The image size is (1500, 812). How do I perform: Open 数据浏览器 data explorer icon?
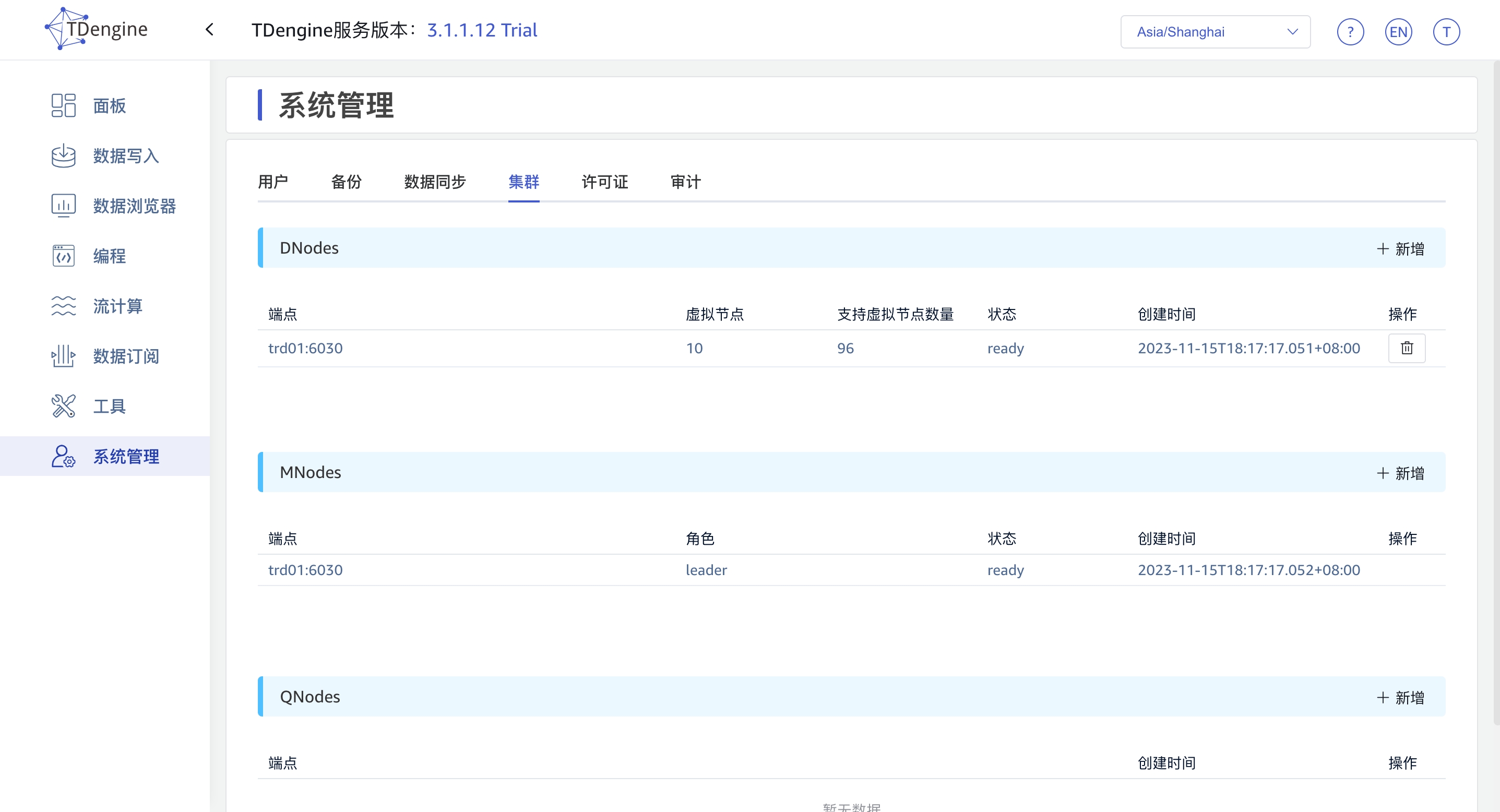click(63, 206)
